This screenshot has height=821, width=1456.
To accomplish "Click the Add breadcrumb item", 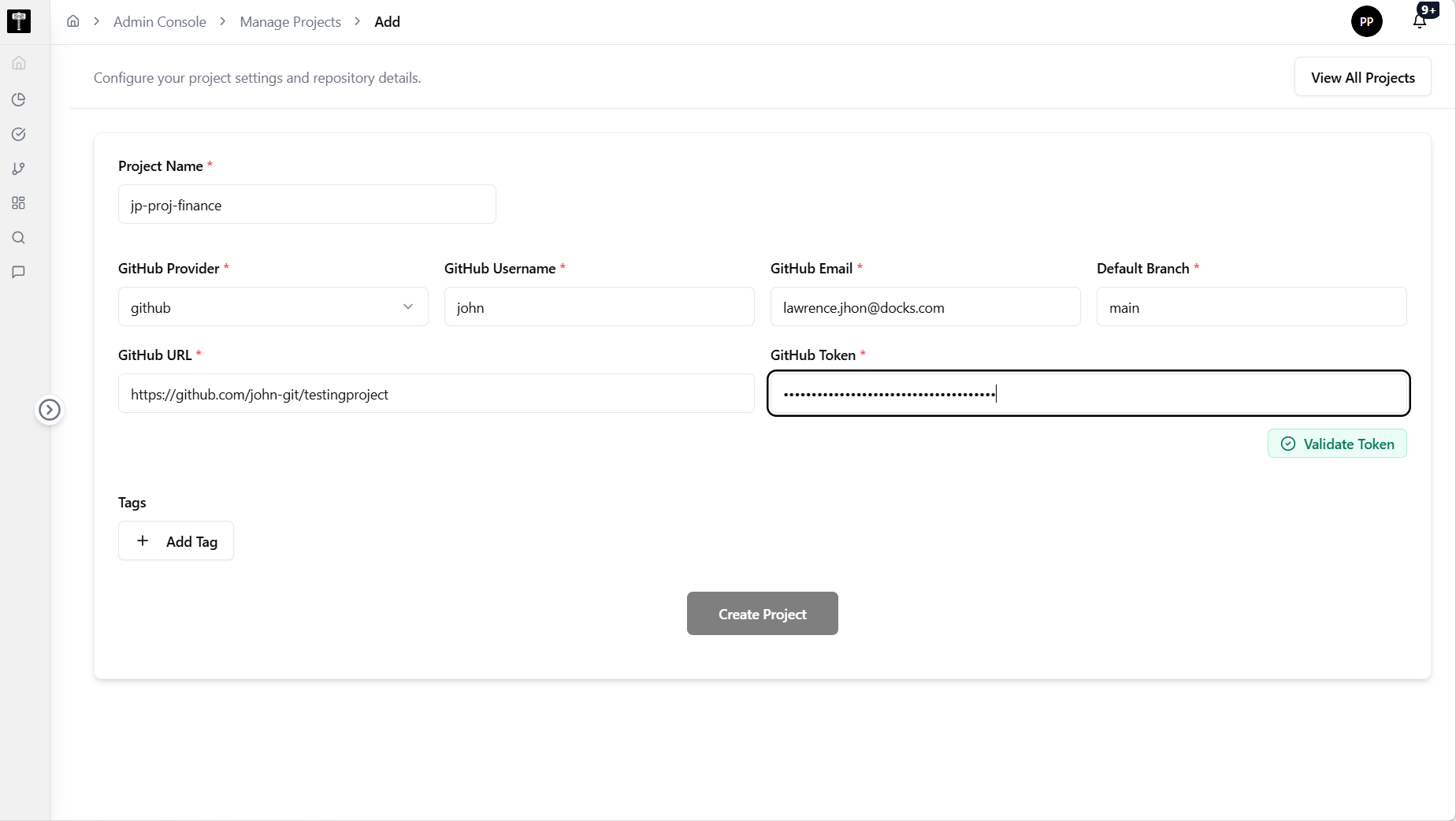I will click(387, 22).
